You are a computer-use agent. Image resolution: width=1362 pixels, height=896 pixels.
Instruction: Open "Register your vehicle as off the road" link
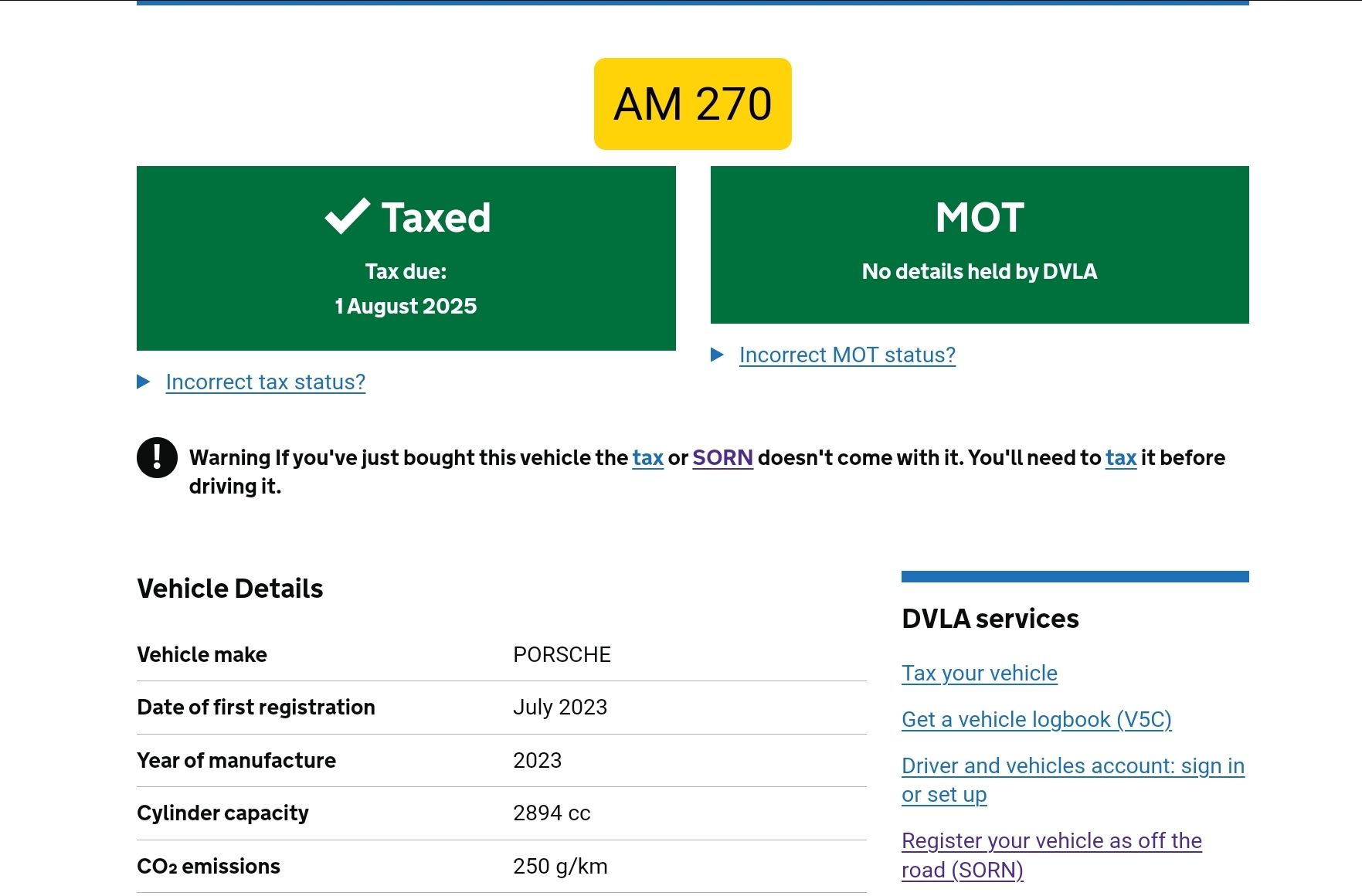coord(1051,841)
